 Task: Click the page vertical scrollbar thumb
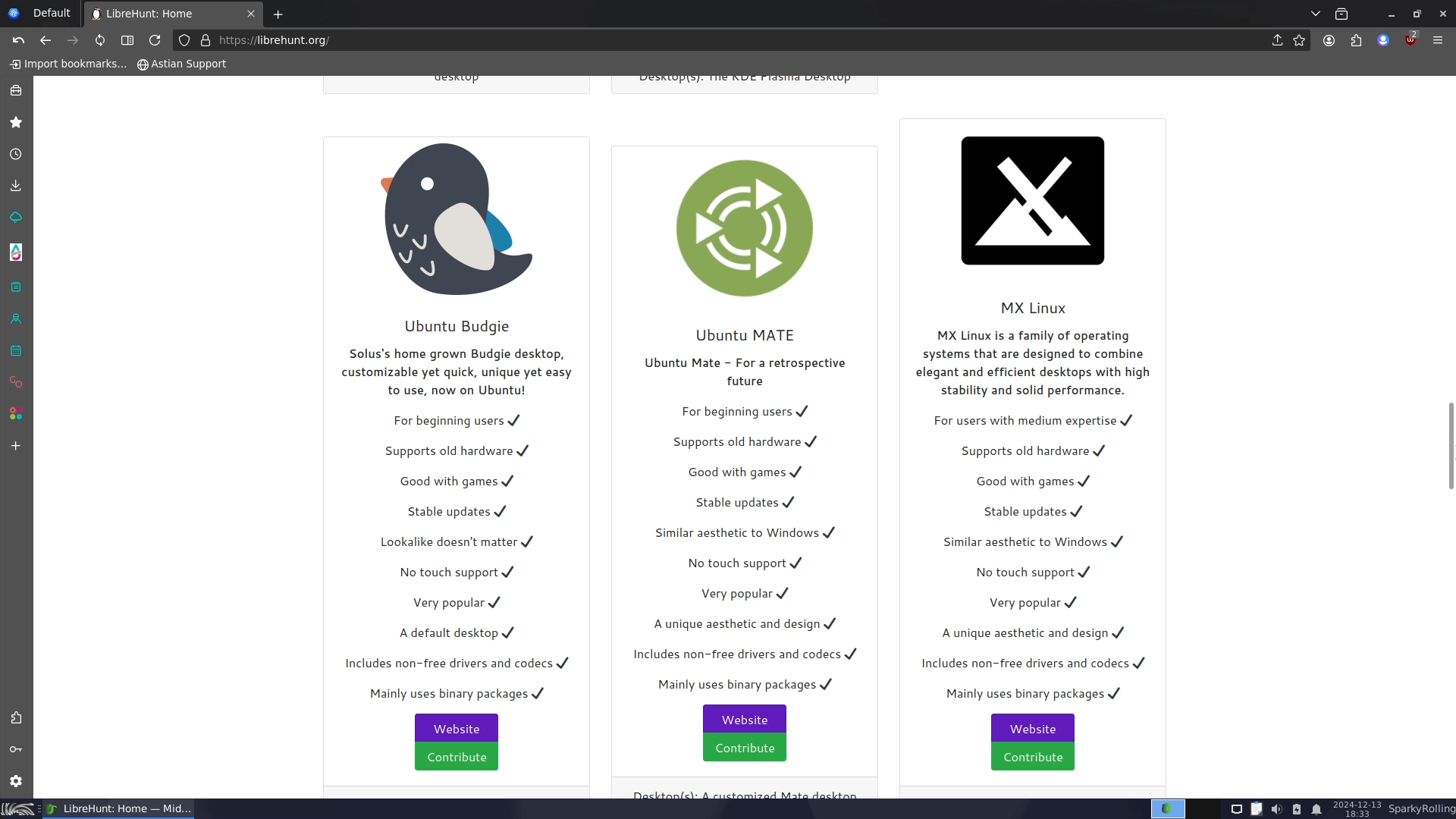tap(1451, 446)
